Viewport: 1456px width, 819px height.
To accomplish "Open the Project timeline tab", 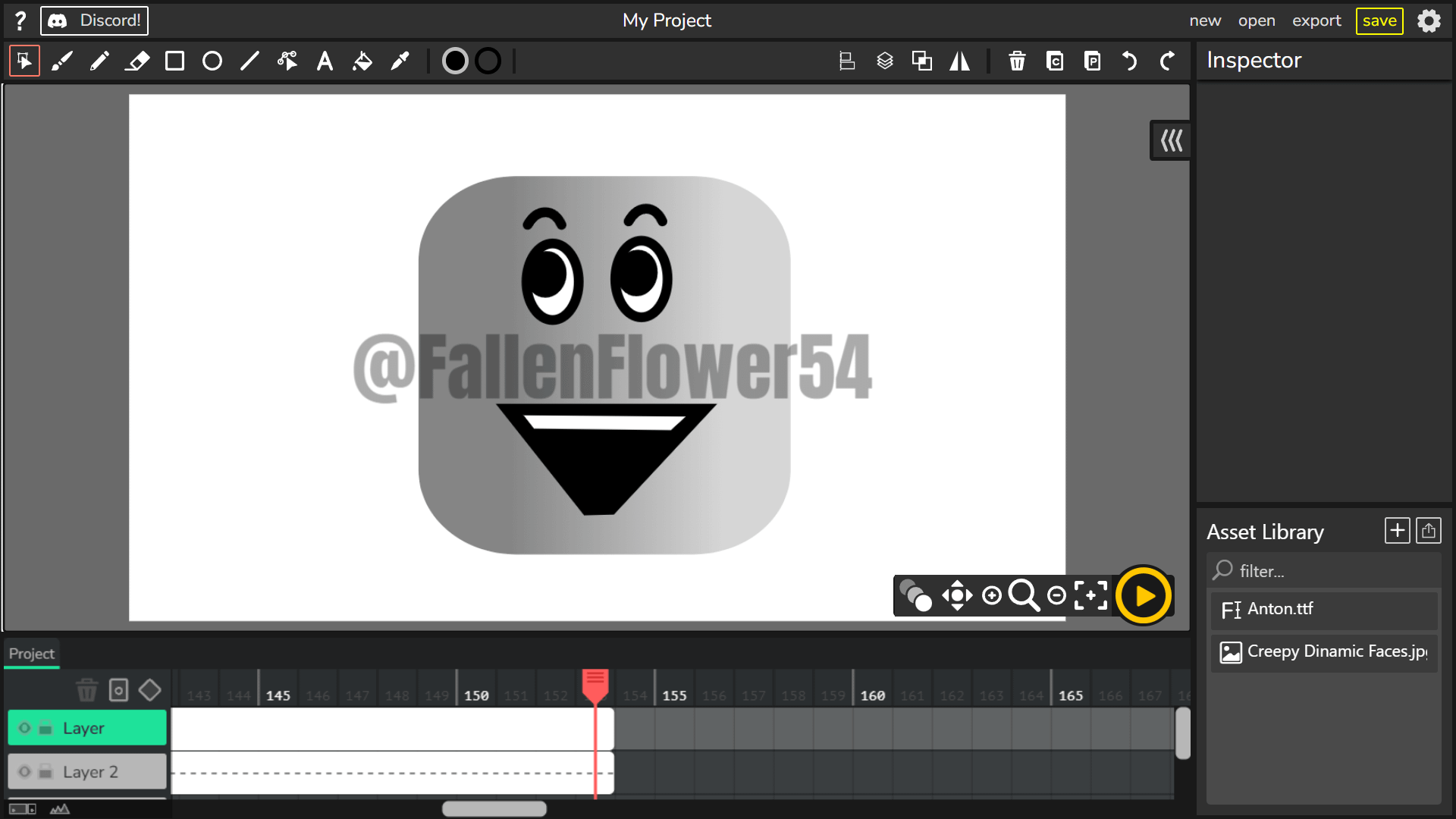I will 32,654.
